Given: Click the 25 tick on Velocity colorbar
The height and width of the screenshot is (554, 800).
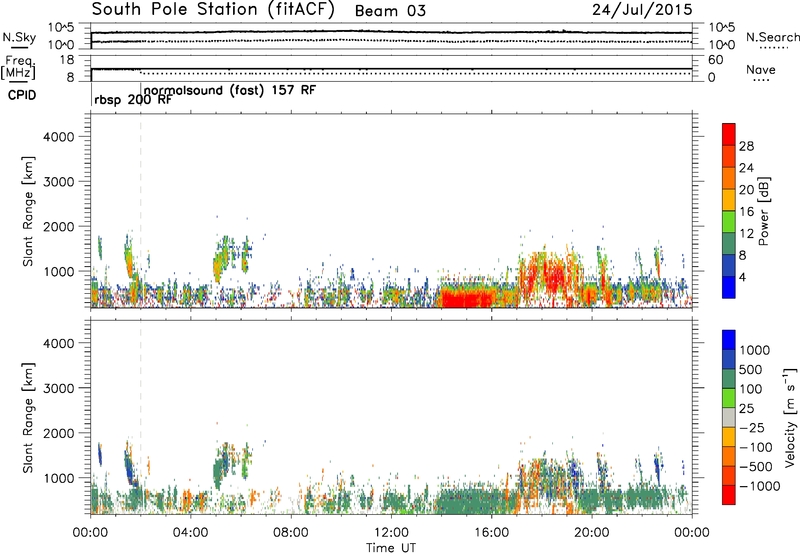Looking at the screenshot, I should click(746, 409).
